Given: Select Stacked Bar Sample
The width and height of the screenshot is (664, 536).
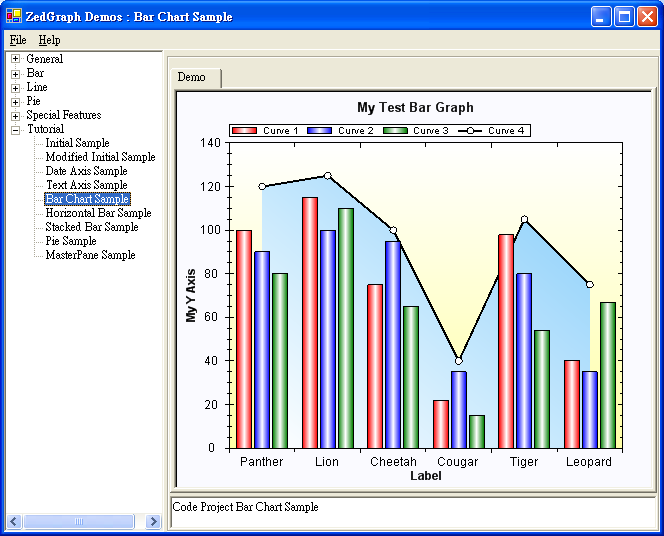Looking at the screenshot, I should (x=92, y=227).
